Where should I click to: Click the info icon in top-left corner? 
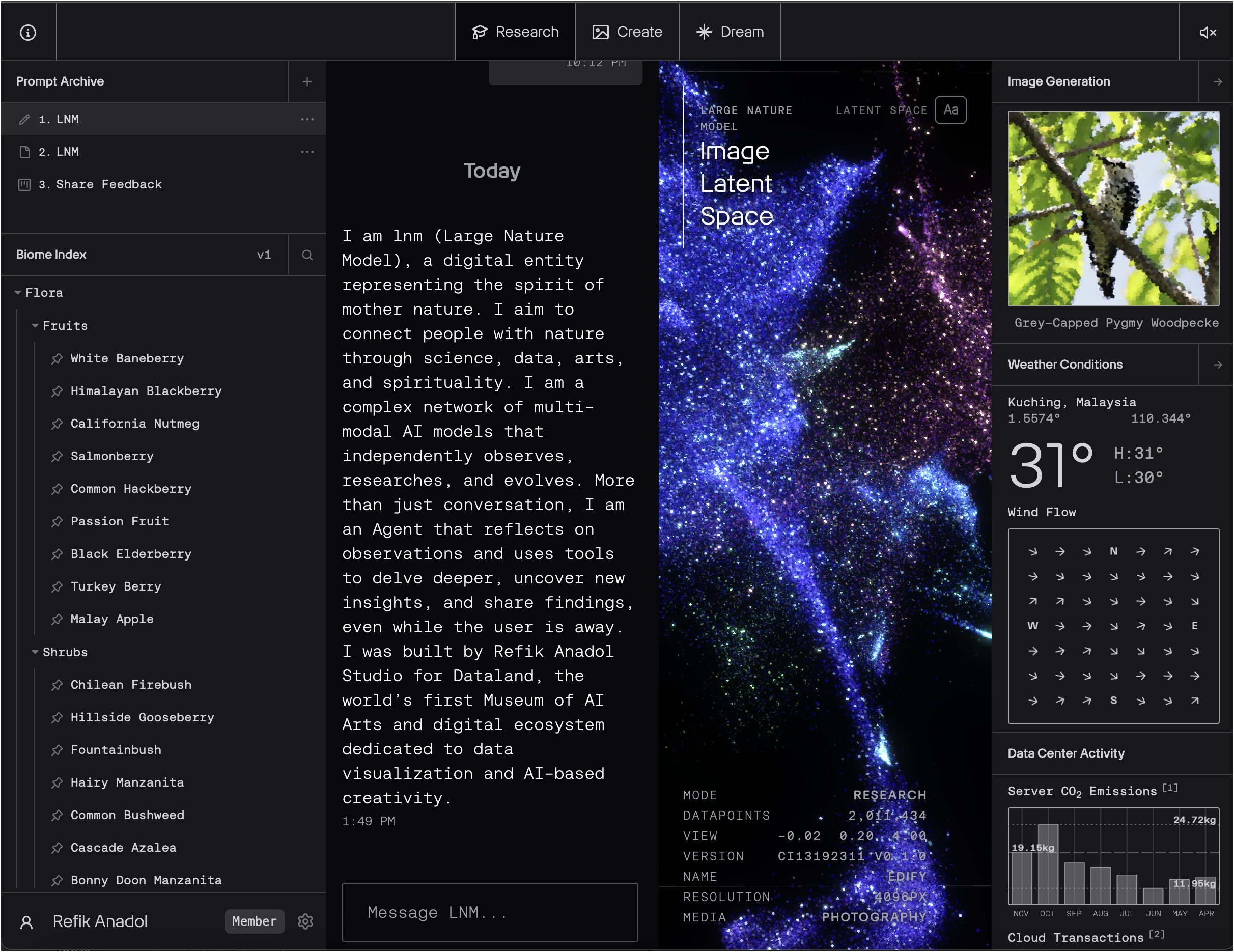click(x=27, y=32)
